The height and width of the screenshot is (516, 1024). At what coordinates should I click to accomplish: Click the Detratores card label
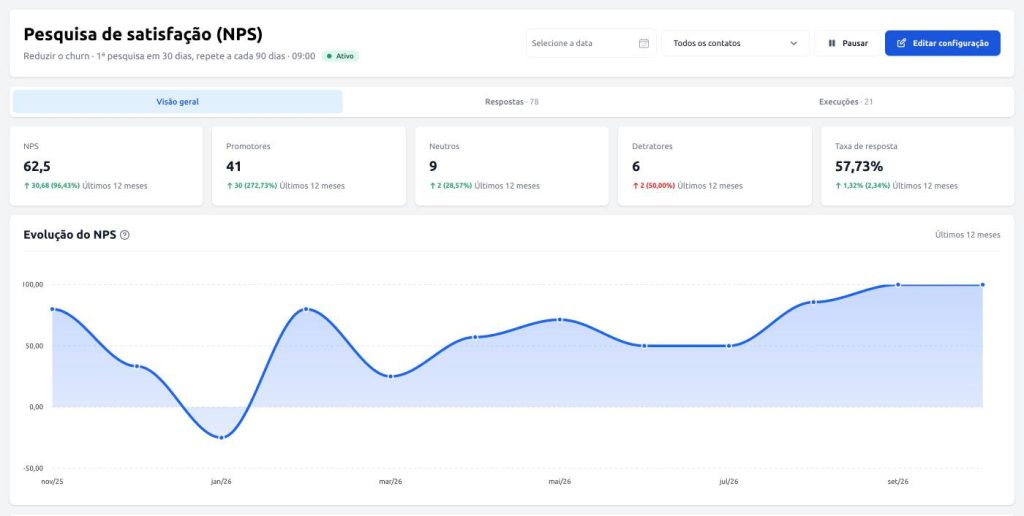(652, 146)
